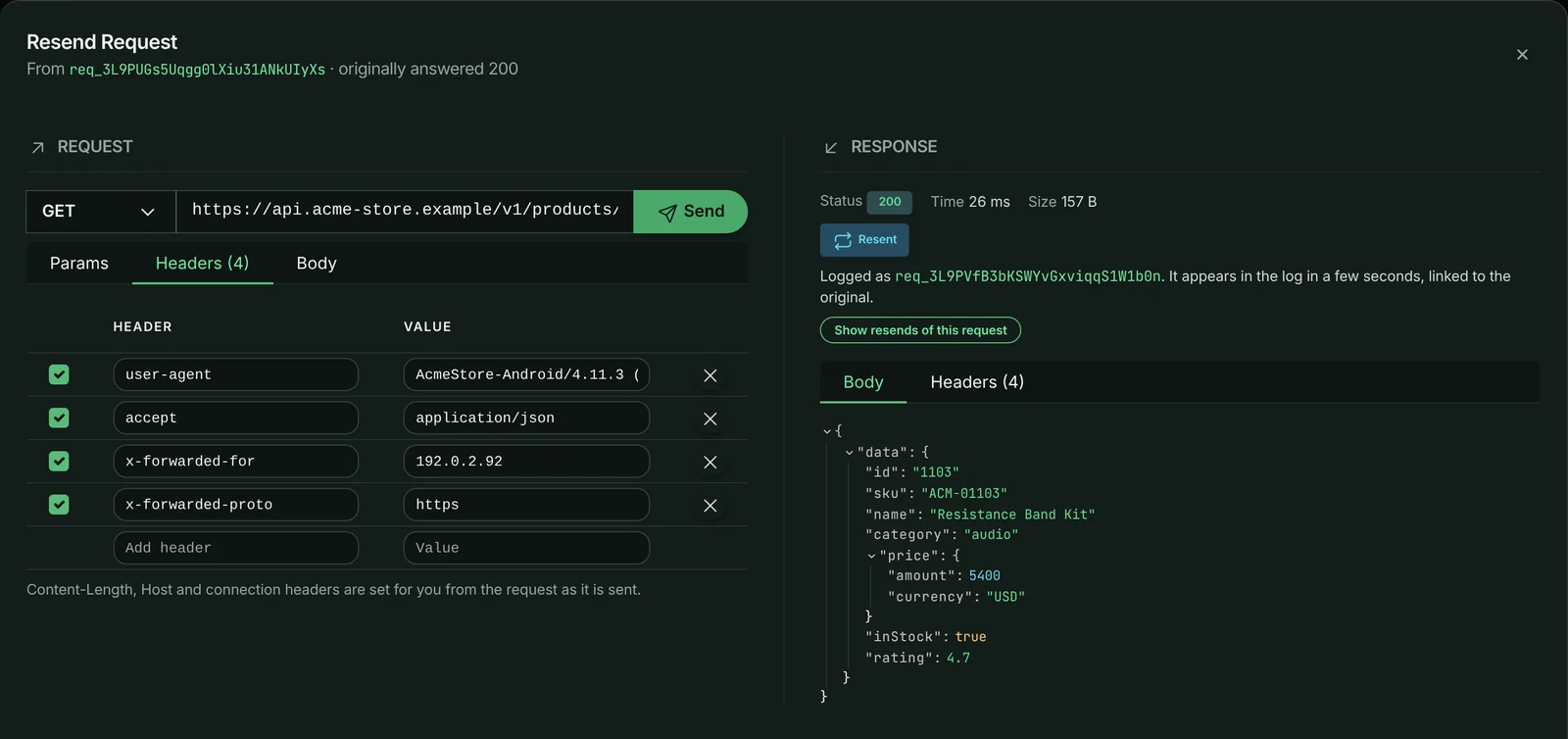The image size is (1568, 739).
Task: Open the logged resend request ID link
Action: tap(1028, 276)
